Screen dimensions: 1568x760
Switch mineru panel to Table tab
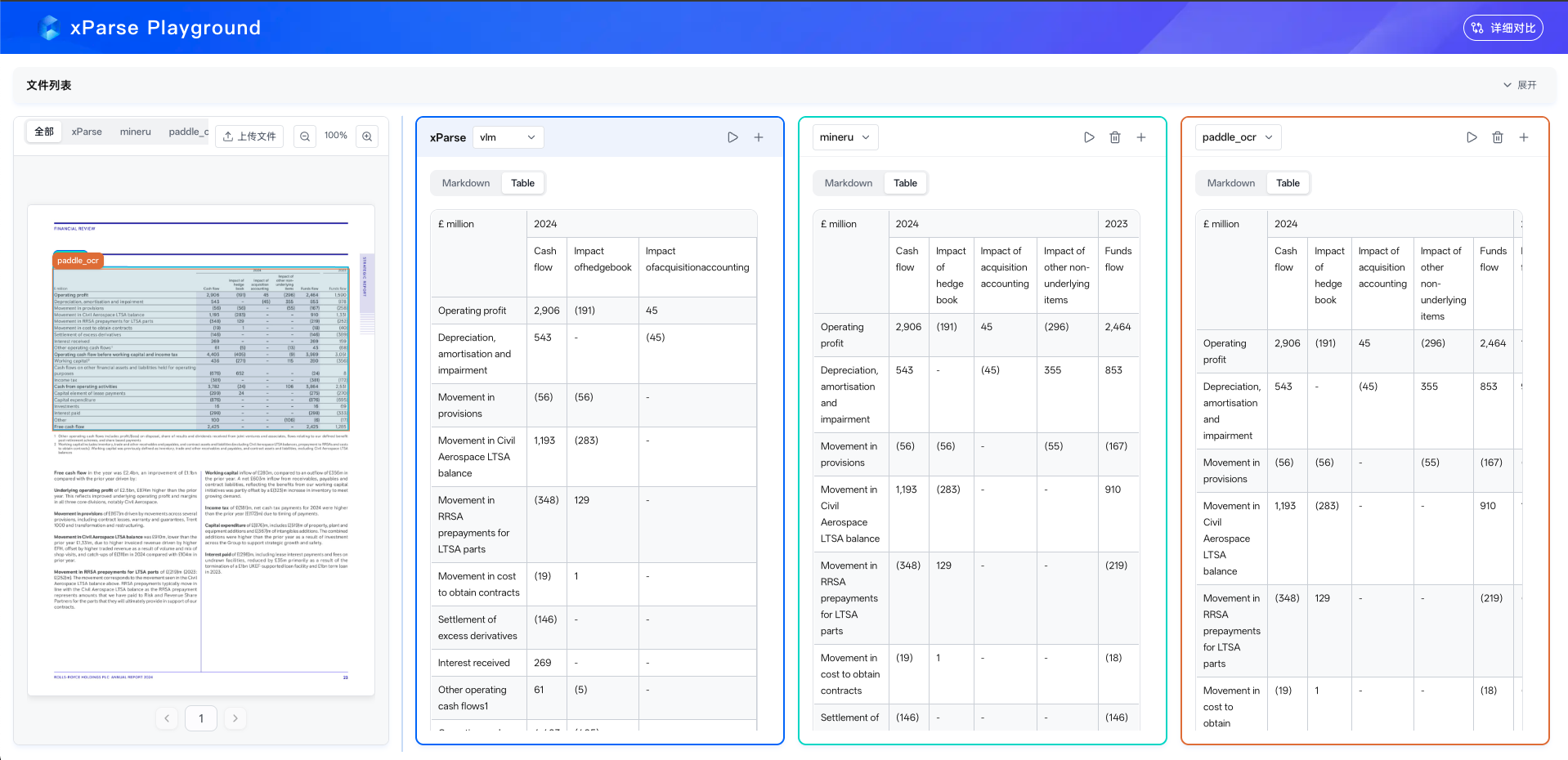pyautogui.click(x=905, y=183)
